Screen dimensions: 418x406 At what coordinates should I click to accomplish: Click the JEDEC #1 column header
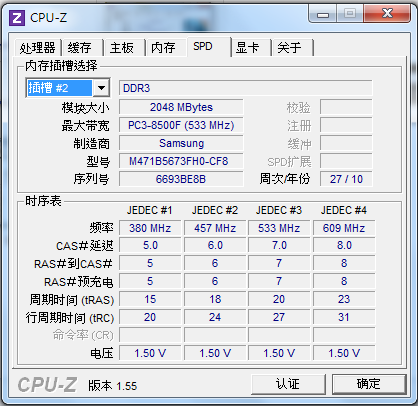tap(150, 211)
